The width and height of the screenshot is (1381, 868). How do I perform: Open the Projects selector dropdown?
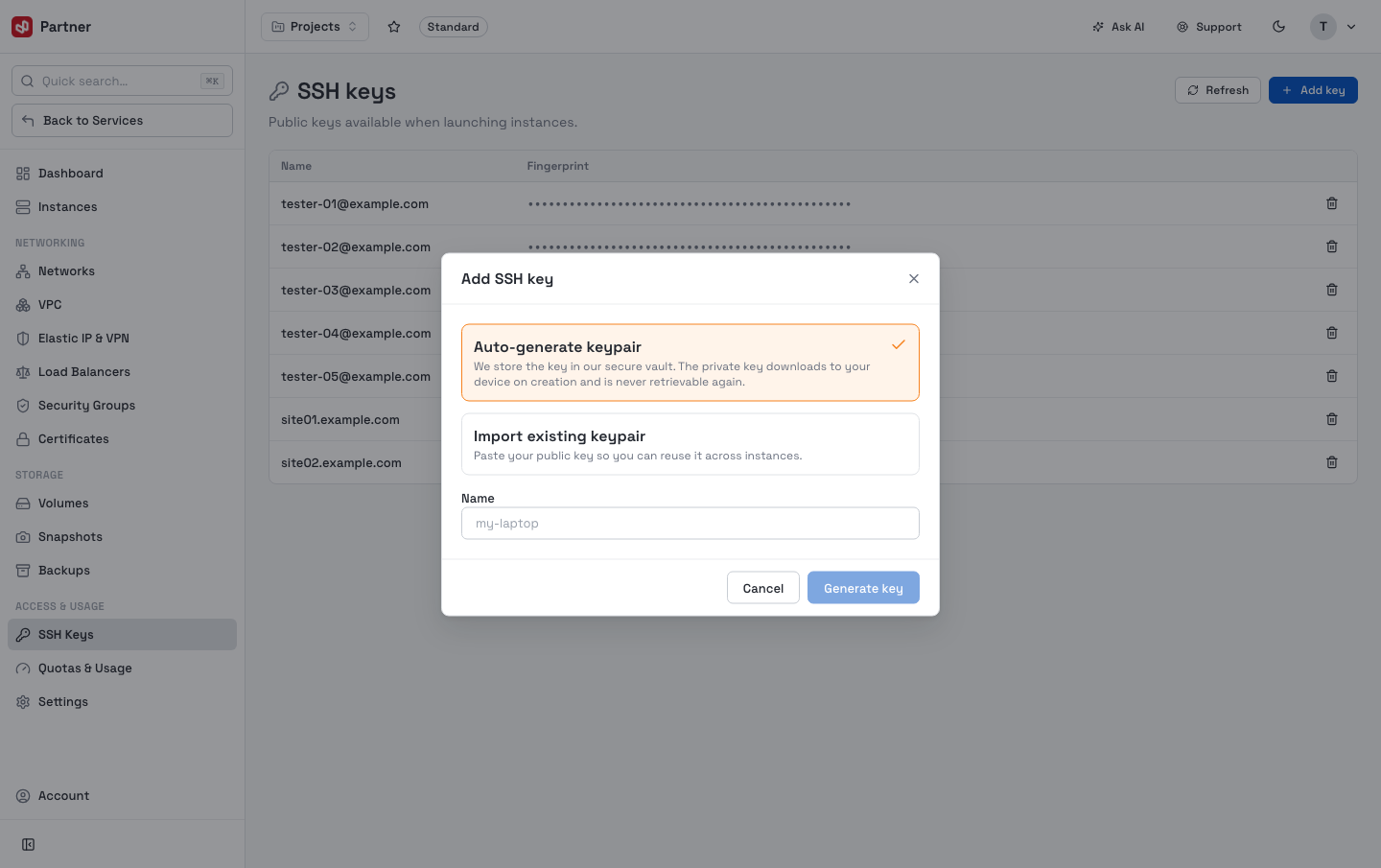315,27
